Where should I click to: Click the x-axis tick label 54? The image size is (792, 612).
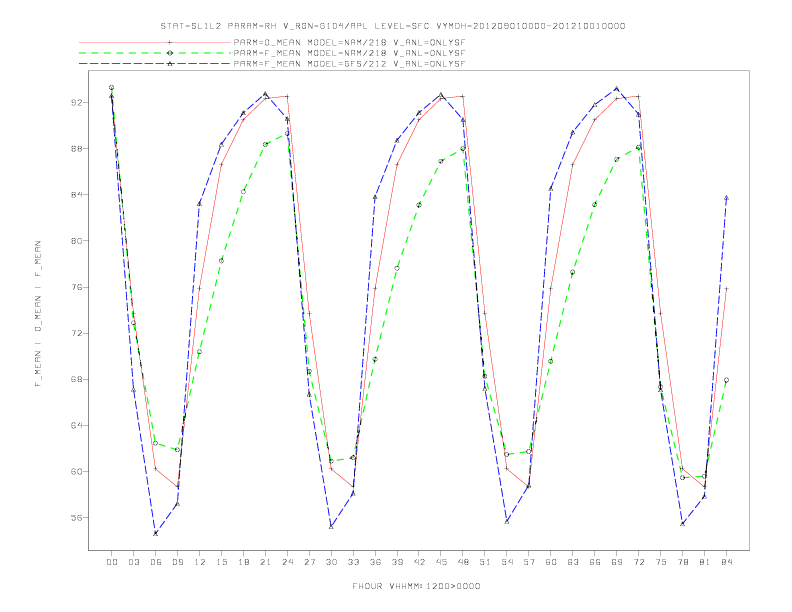pos(507,562)
